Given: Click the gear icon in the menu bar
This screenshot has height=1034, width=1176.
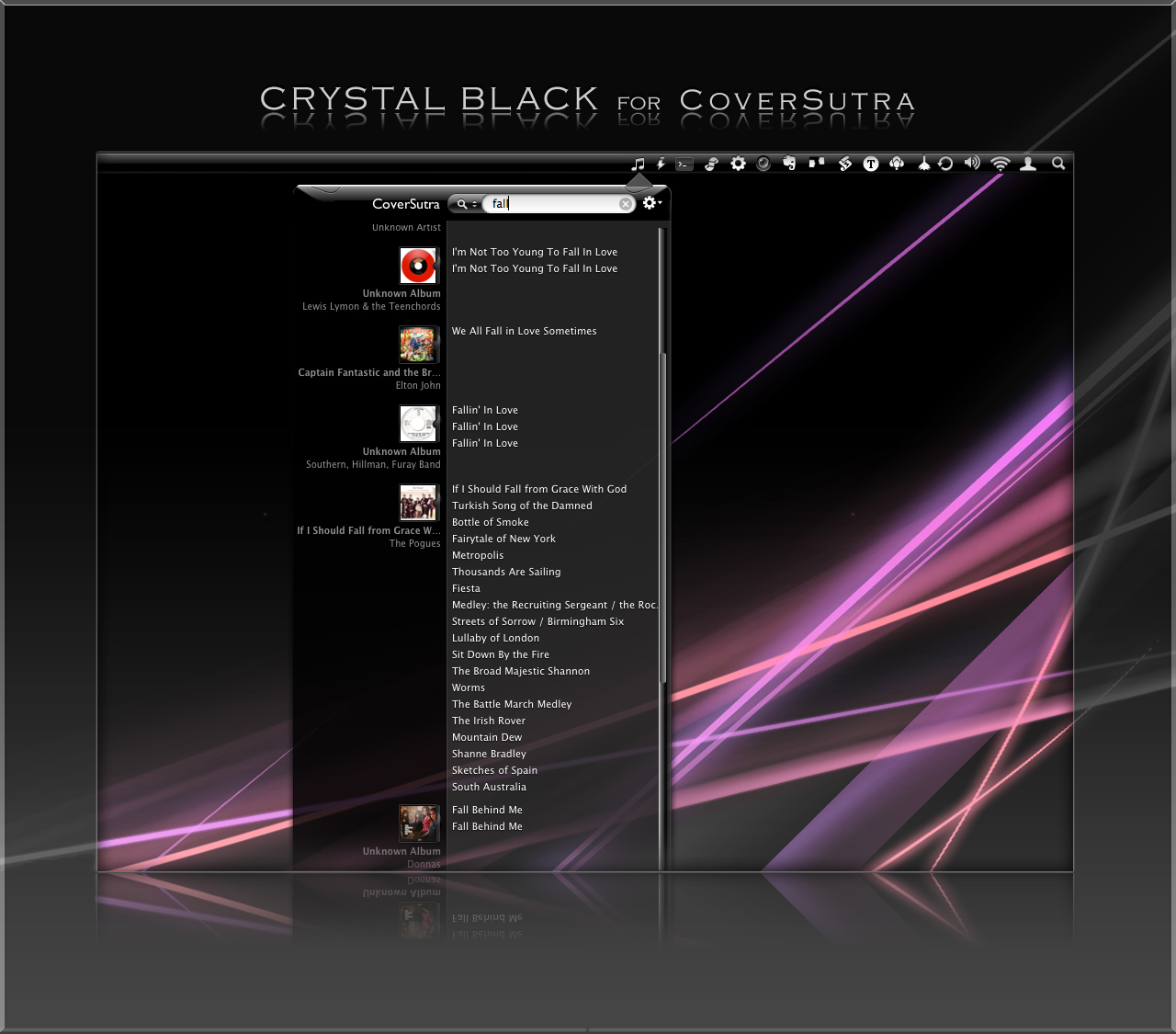Looking at the screenshot, I should 738,164.
